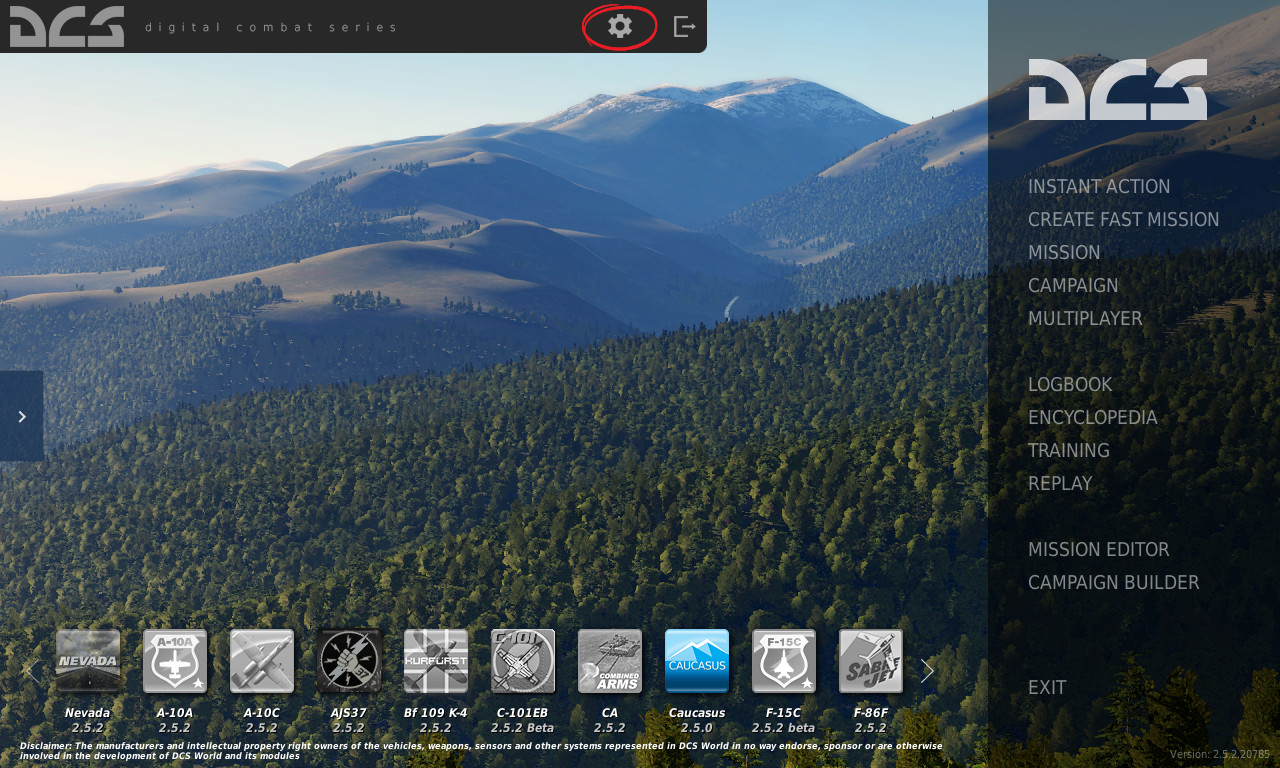
Task: Select the Combined Arms module icon
Action: pos(610,661)
